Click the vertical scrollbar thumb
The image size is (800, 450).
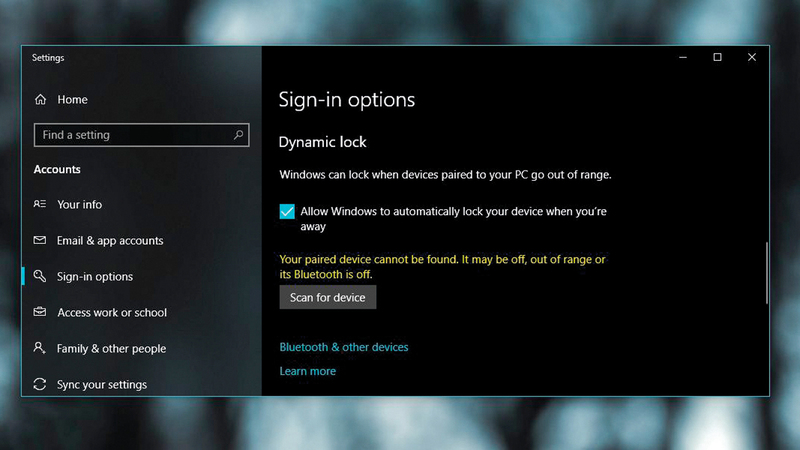(x=766, y=272)
